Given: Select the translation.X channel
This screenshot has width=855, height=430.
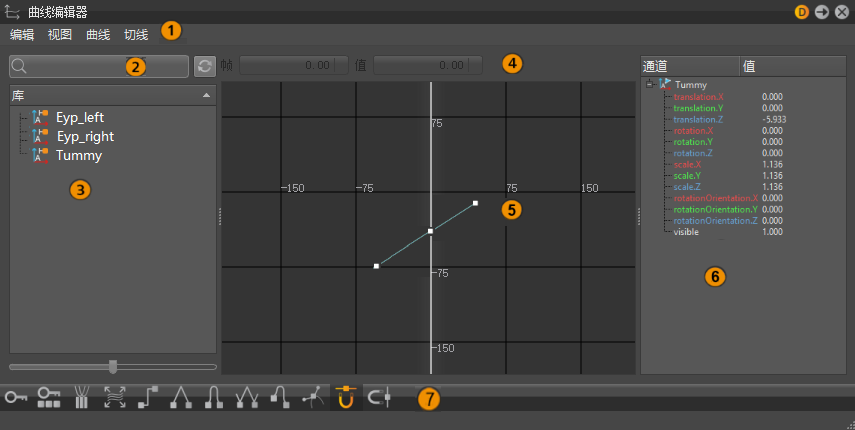Looking at the screenshot, I should [x=699, y=97].
